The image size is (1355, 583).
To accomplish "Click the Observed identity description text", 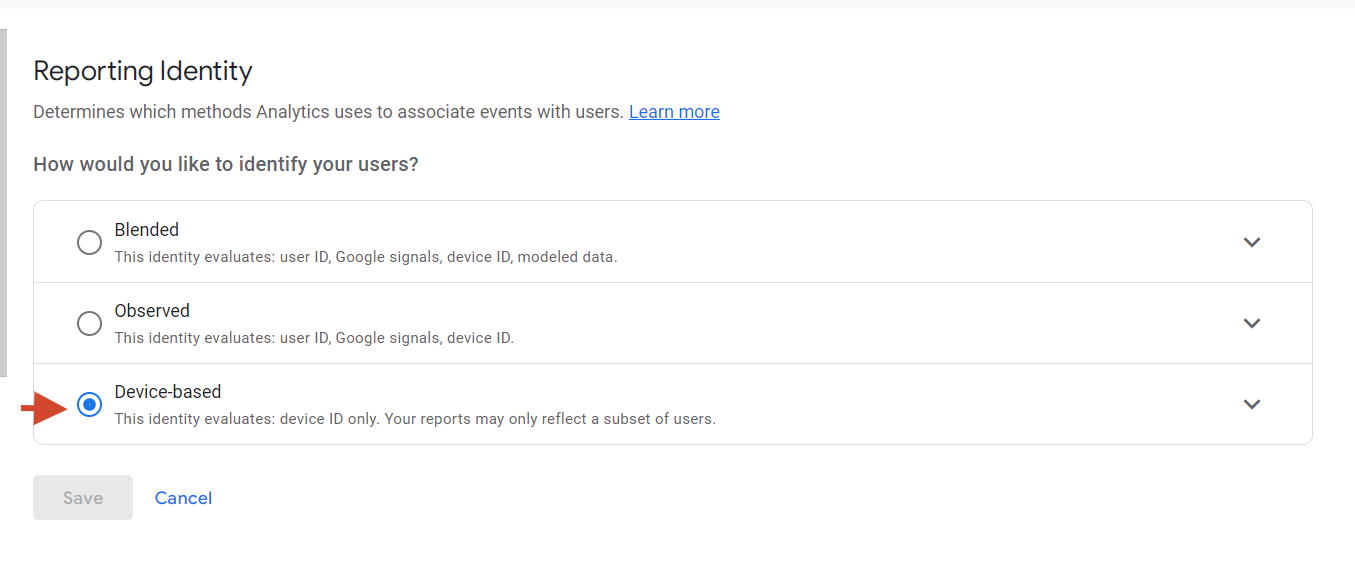I will [315, 337].
